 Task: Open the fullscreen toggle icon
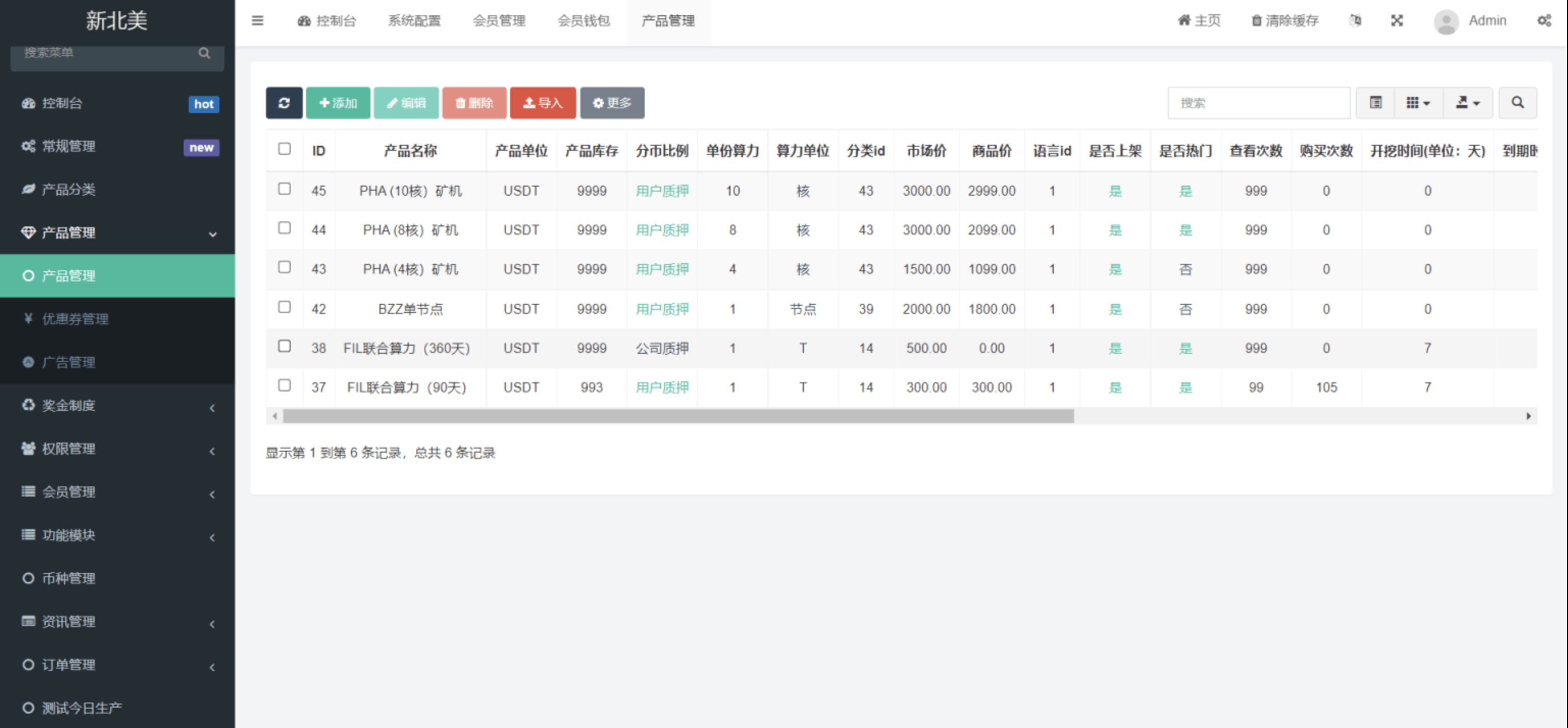[x=1397, y=20]
